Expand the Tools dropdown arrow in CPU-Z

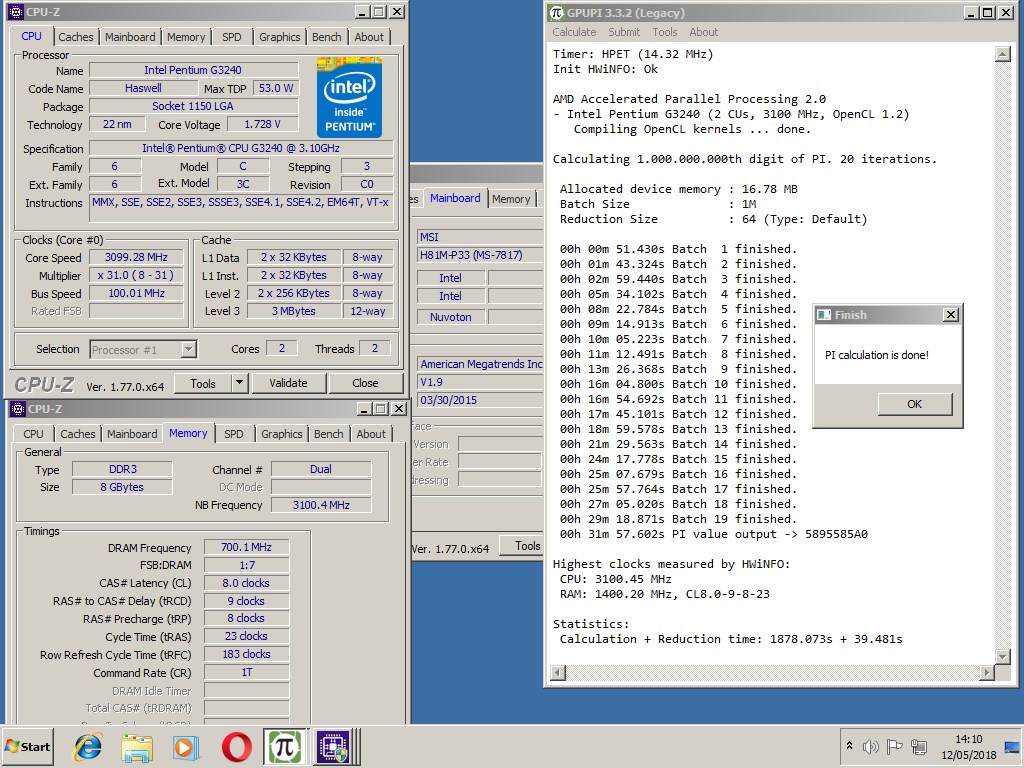coord(240,383)
